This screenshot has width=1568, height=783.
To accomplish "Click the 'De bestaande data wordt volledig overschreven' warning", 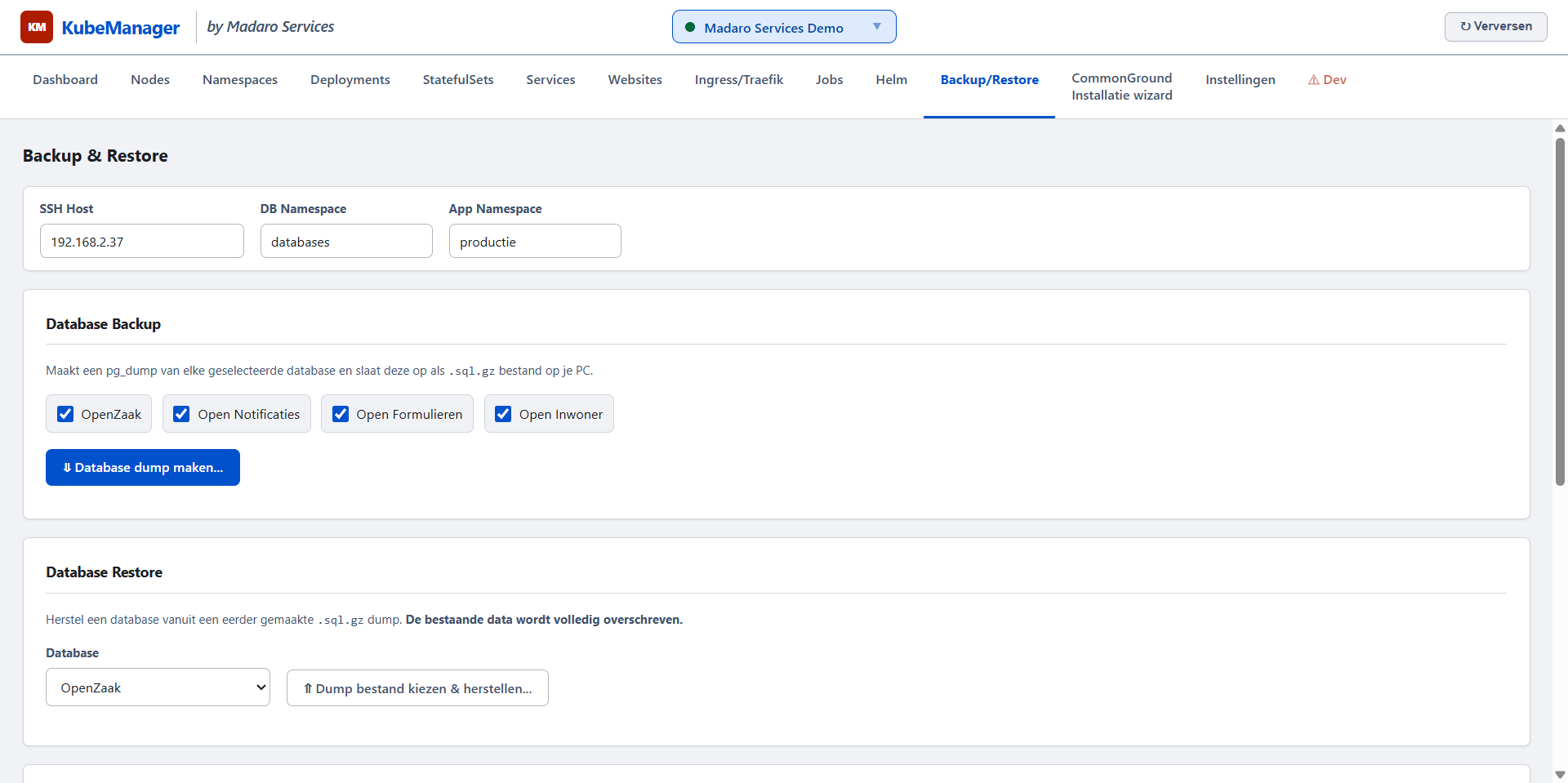I will click(x=544, y=620).
